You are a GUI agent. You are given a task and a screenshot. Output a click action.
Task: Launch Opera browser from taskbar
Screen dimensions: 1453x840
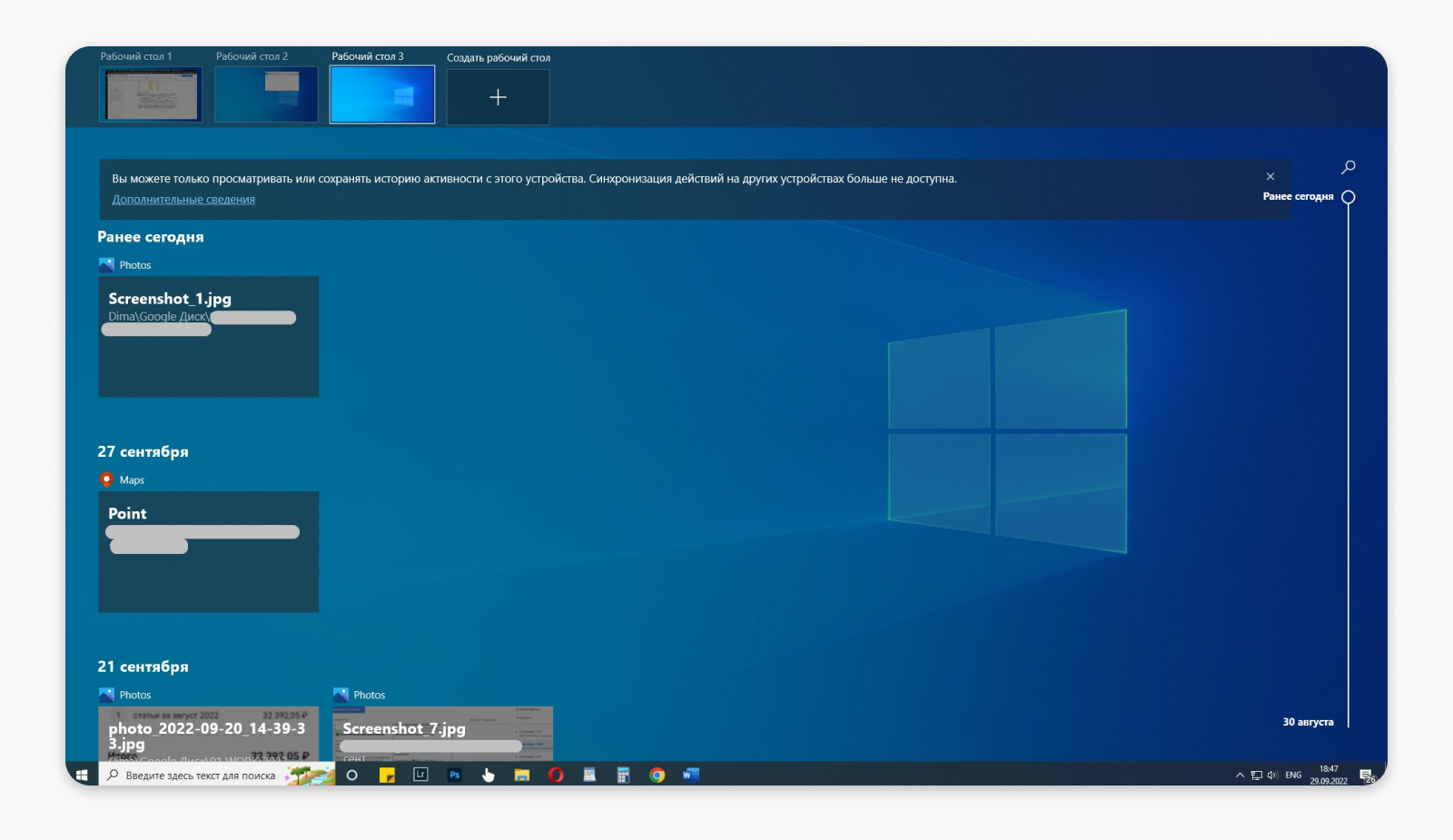(556, 775)
